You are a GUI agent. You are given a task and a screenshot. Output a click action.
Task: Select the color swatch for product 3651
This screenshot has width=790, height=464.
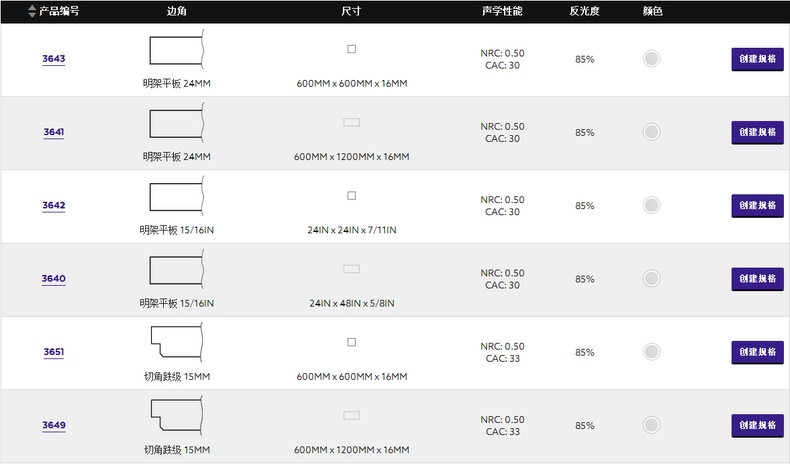(651, 352)
